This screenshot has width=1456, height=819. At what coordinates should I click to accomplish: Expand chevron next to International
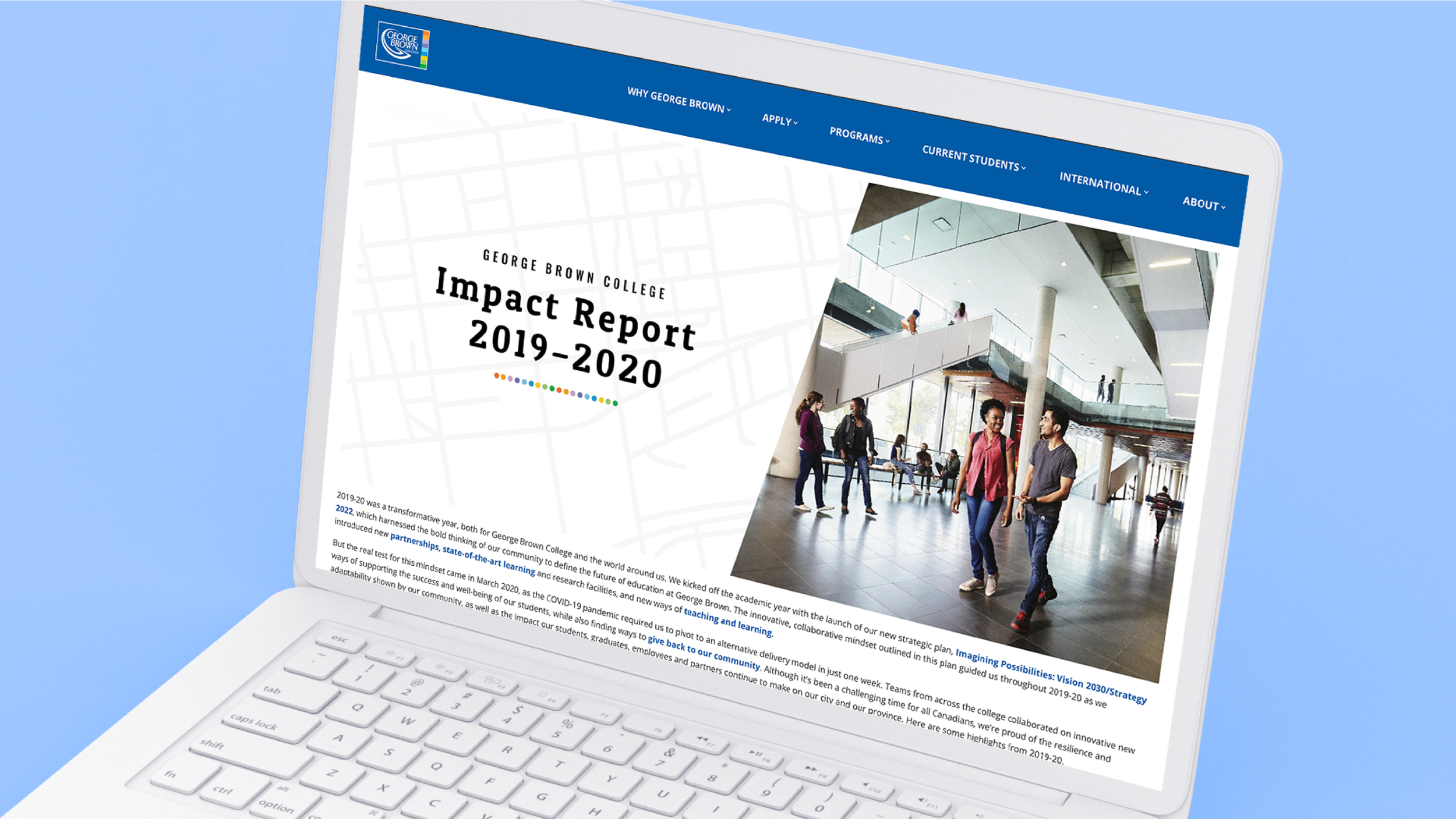[1146, 192]
